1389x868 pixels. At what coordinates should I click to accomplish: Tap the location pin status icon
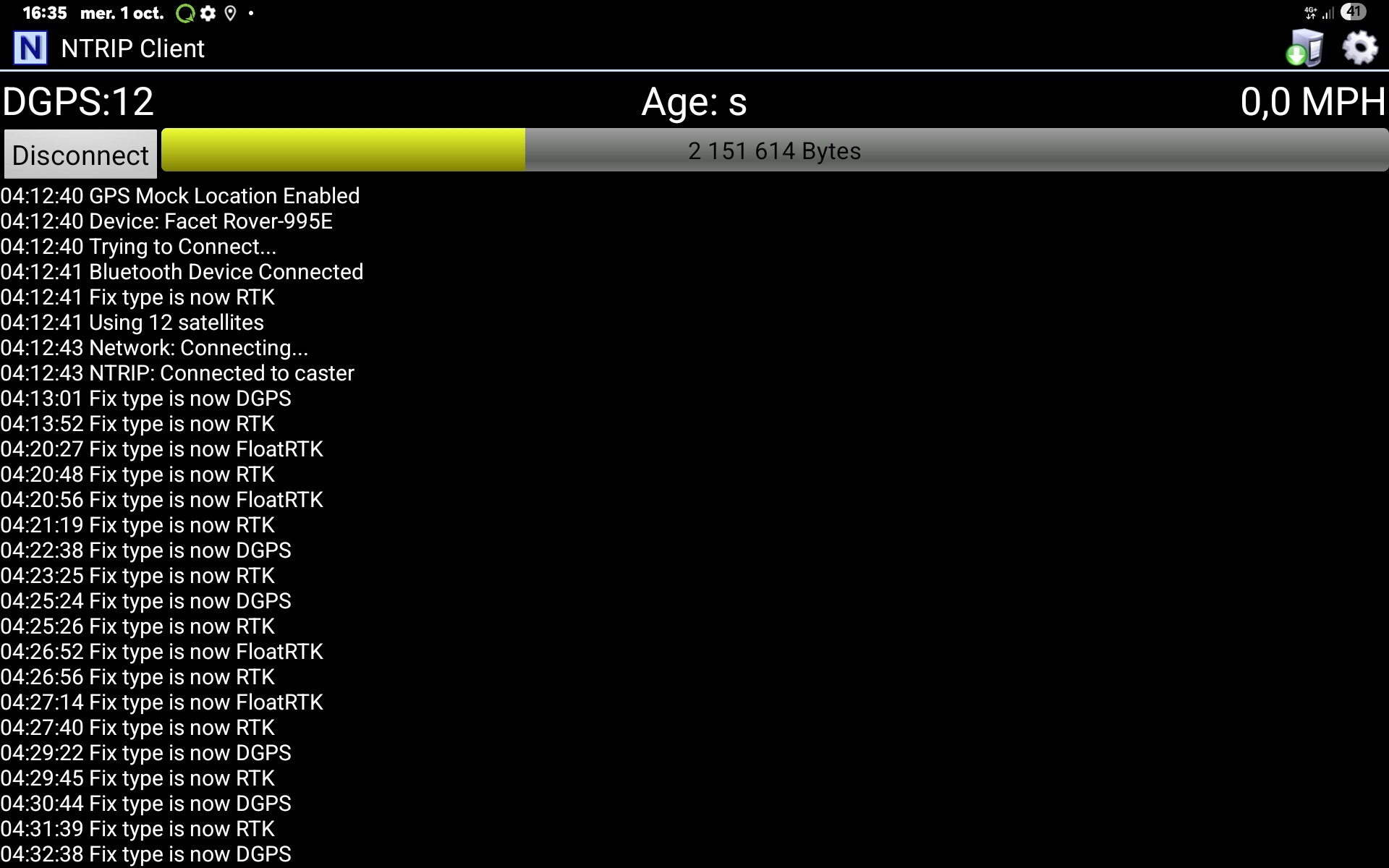pos(230,13)
